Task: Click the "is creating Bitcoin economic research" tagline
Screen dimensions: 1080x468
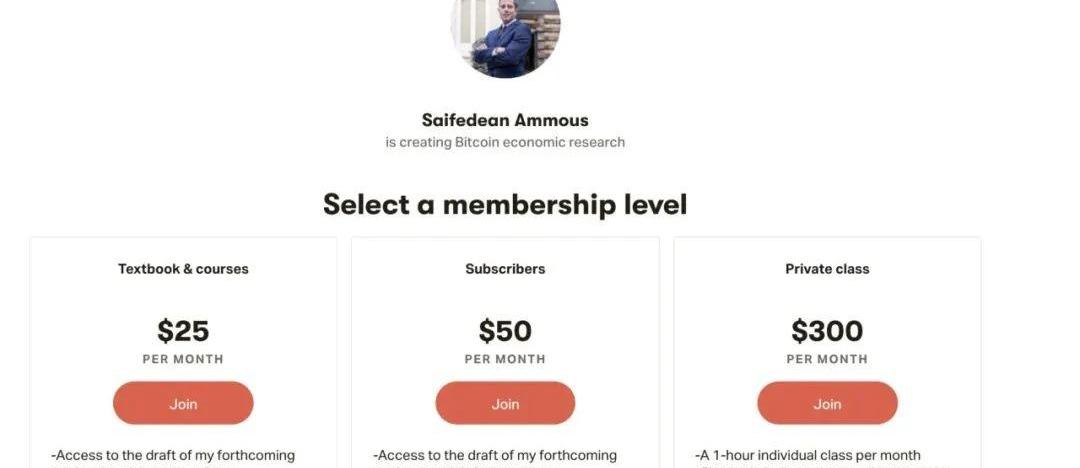Action: [x=505, y=142]
